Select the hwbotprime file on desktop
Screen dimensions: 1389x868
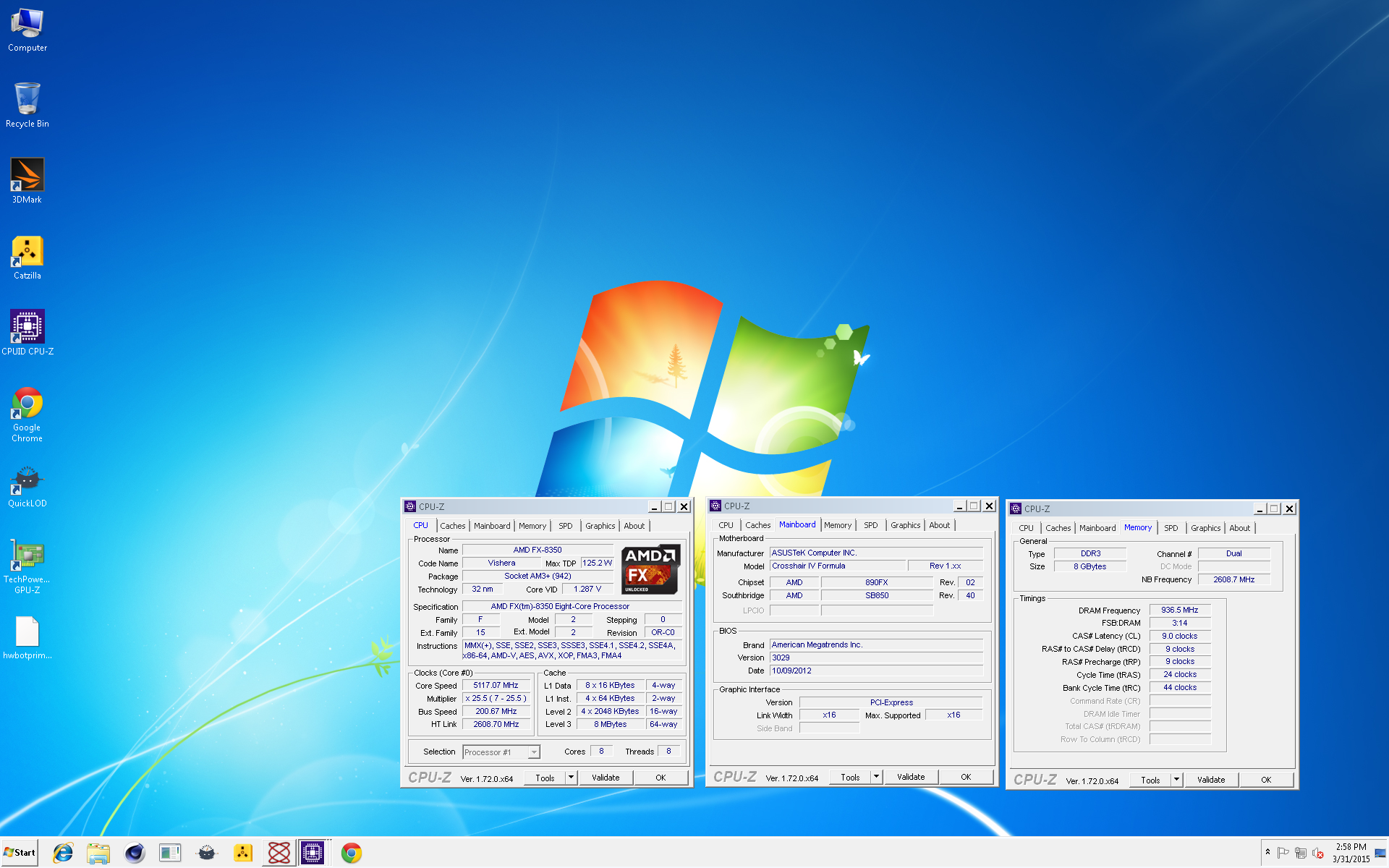coord(27,637)
